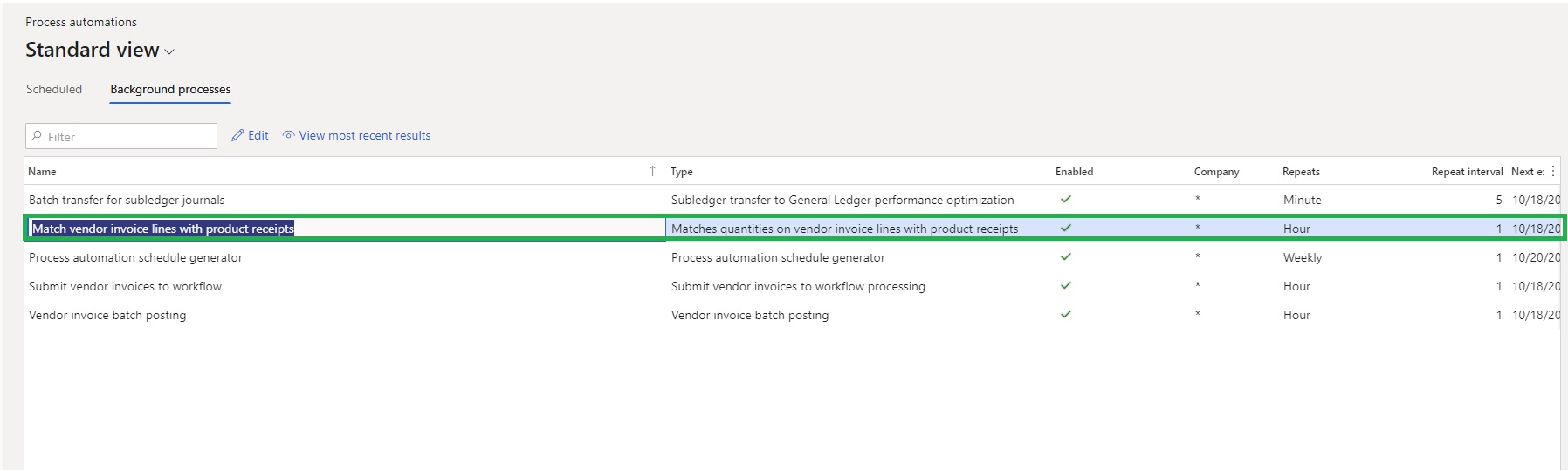Toggle Enabled checkmark for Process automation schedule generator
The height and width of the screenshot is (471, 1568).
click(x=1065, y=257)
